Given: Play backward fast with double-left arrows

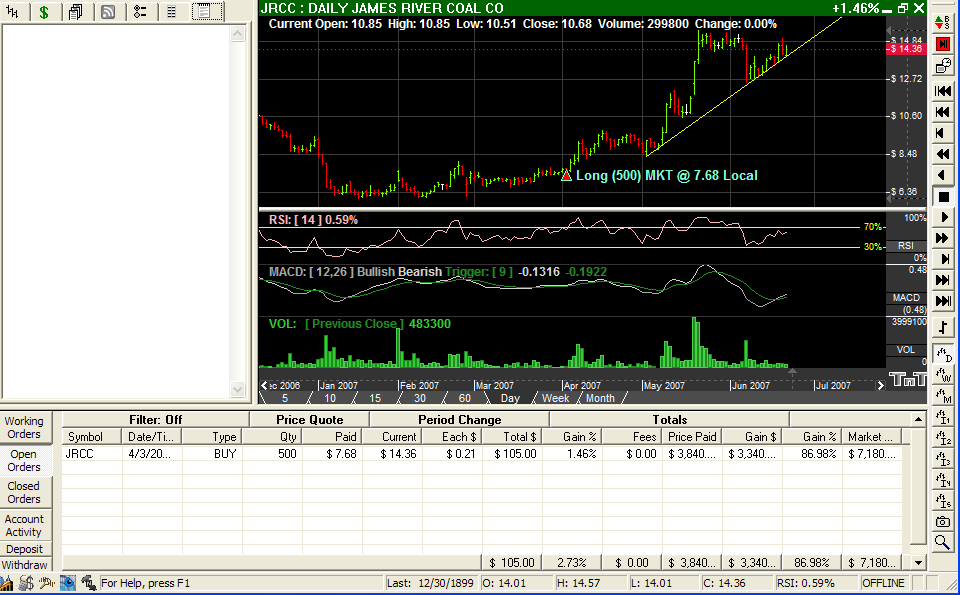Looking at the screenshot, I should (x=943, y=154).
